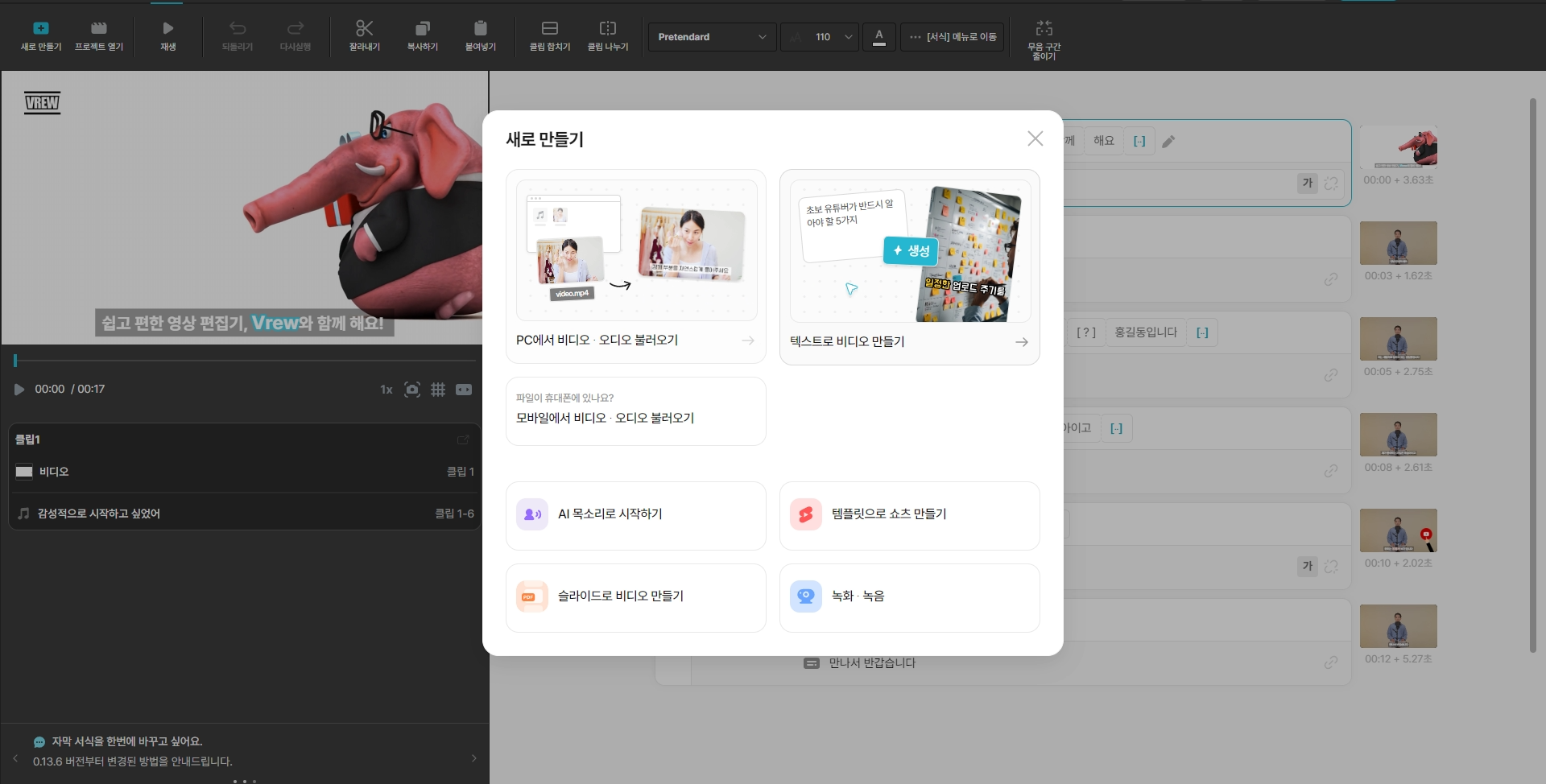The image size is (1546, 784).
Task: Click link icon beside 00:05 clip
Action: pyautogui.click(x=1331, y=375)
